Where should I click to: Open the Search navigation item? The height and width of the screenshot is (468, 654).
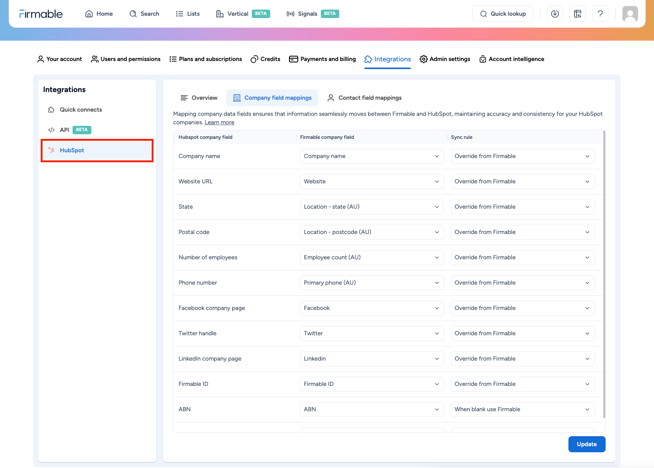(144, 14)
